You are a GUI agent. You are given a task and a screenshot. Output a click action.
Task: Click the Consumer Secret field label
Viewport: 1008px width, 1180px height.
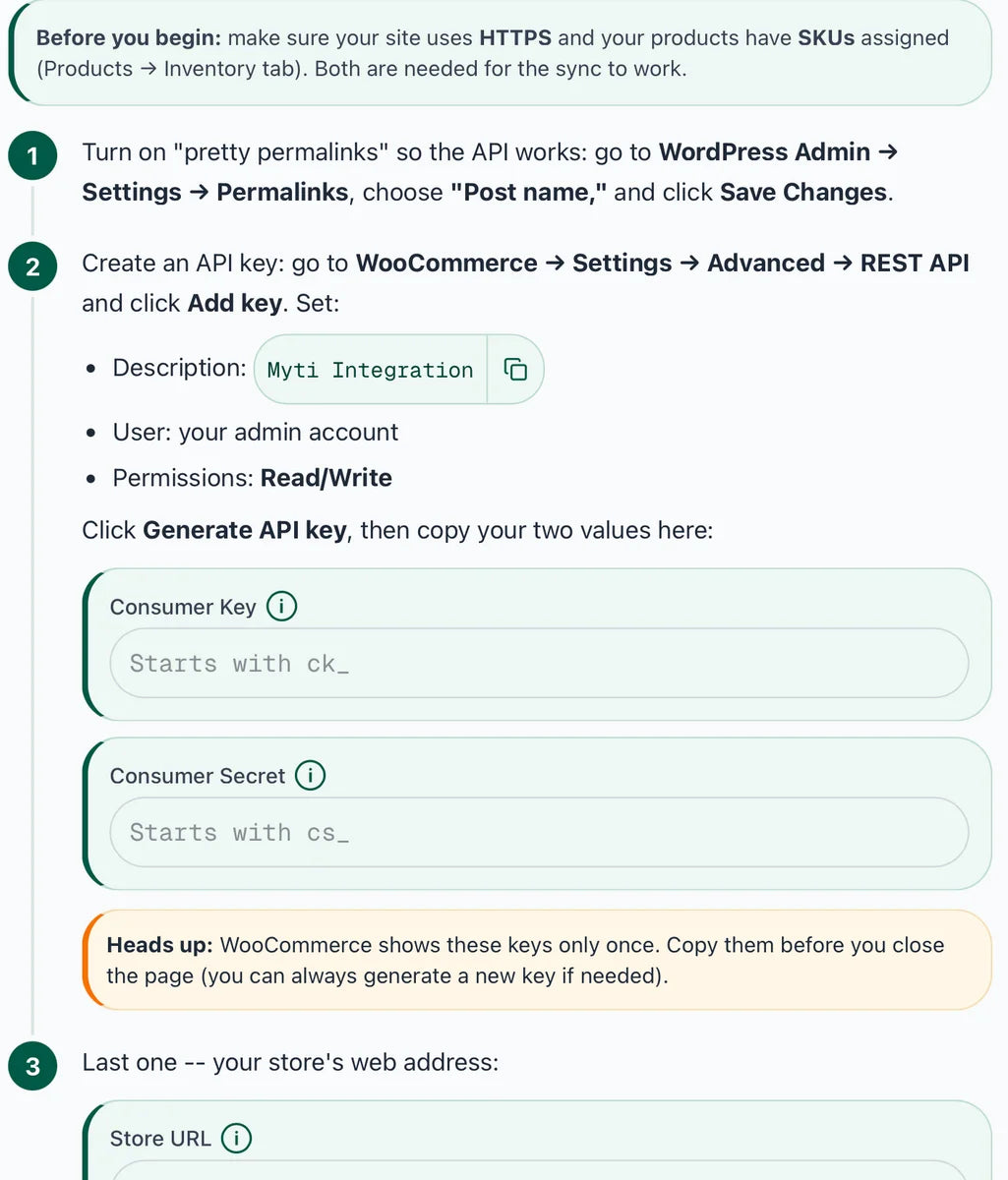click(x=198, y=776)
